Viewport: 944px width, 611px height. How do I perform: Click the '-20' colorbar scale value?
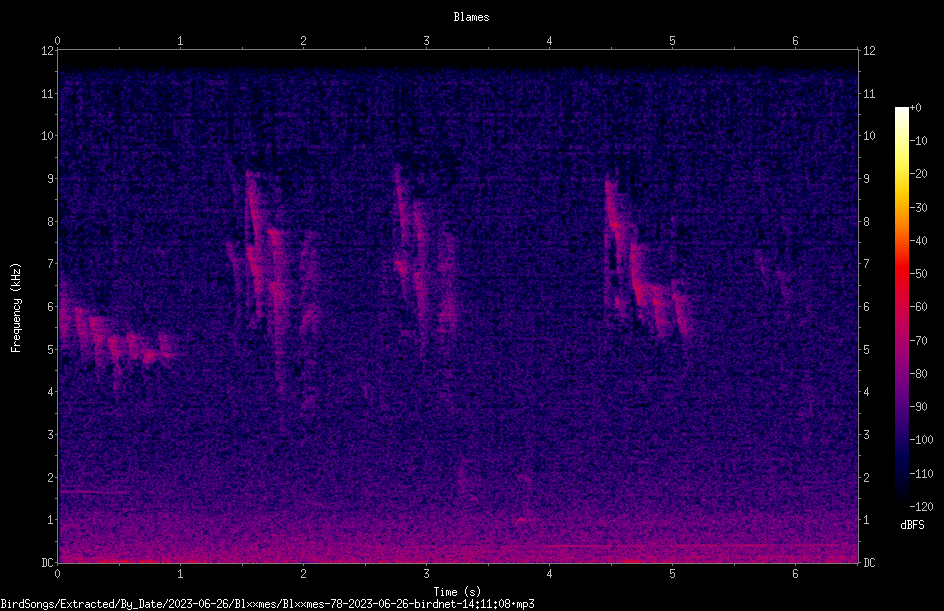coord(918,174)
